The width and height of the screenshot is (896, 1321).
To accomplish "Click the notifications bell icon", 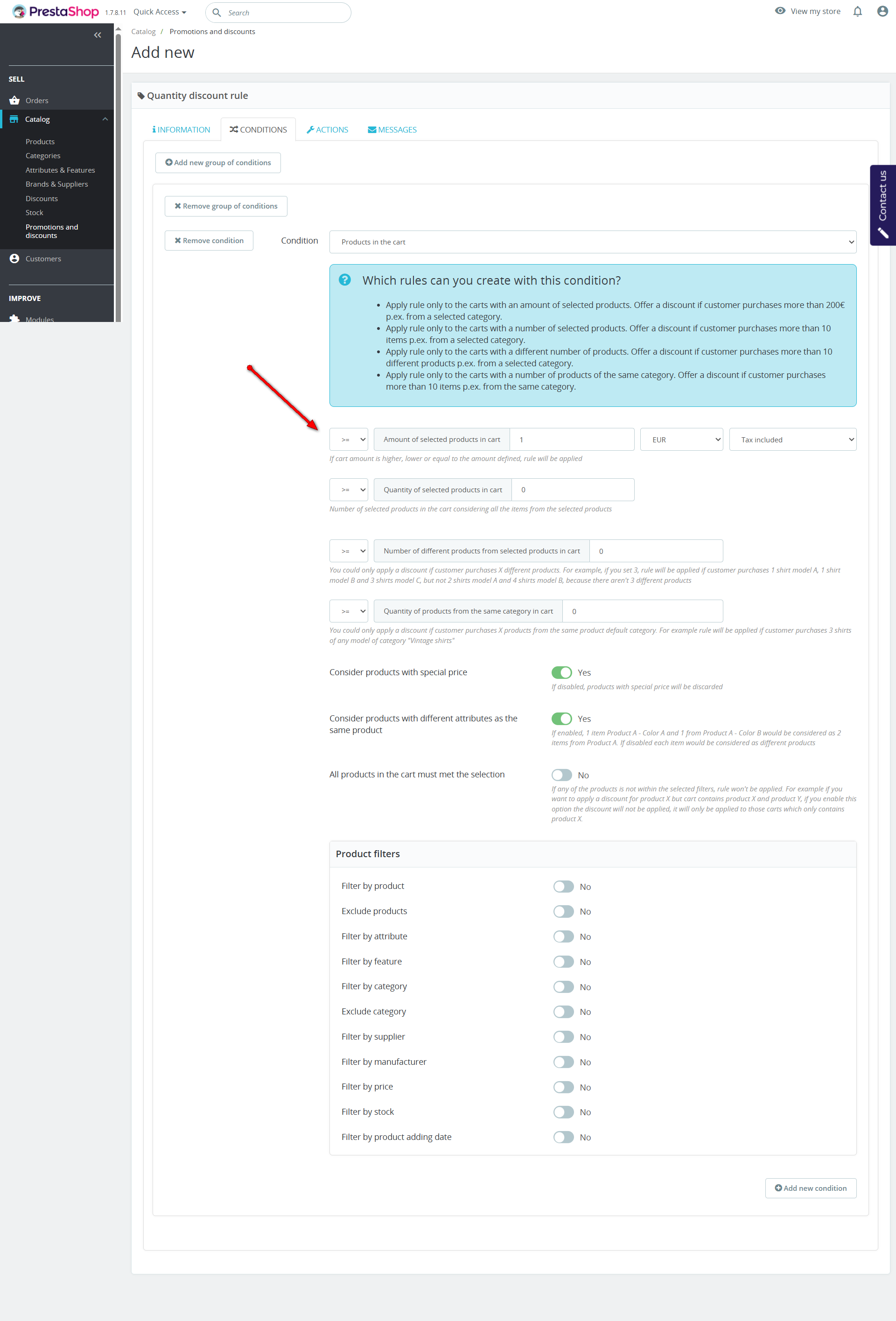I will coord(857,11).
